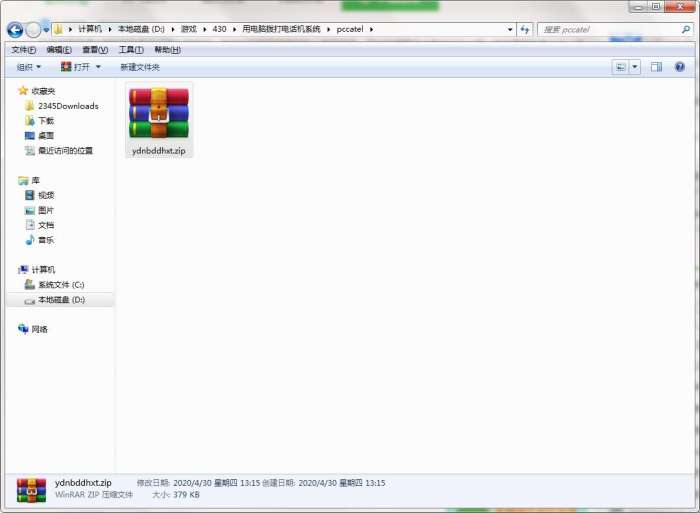This screenshot has width=700, height=513.
Task: Open the 工具(T) menu
Action: click(x=131, y=50)
